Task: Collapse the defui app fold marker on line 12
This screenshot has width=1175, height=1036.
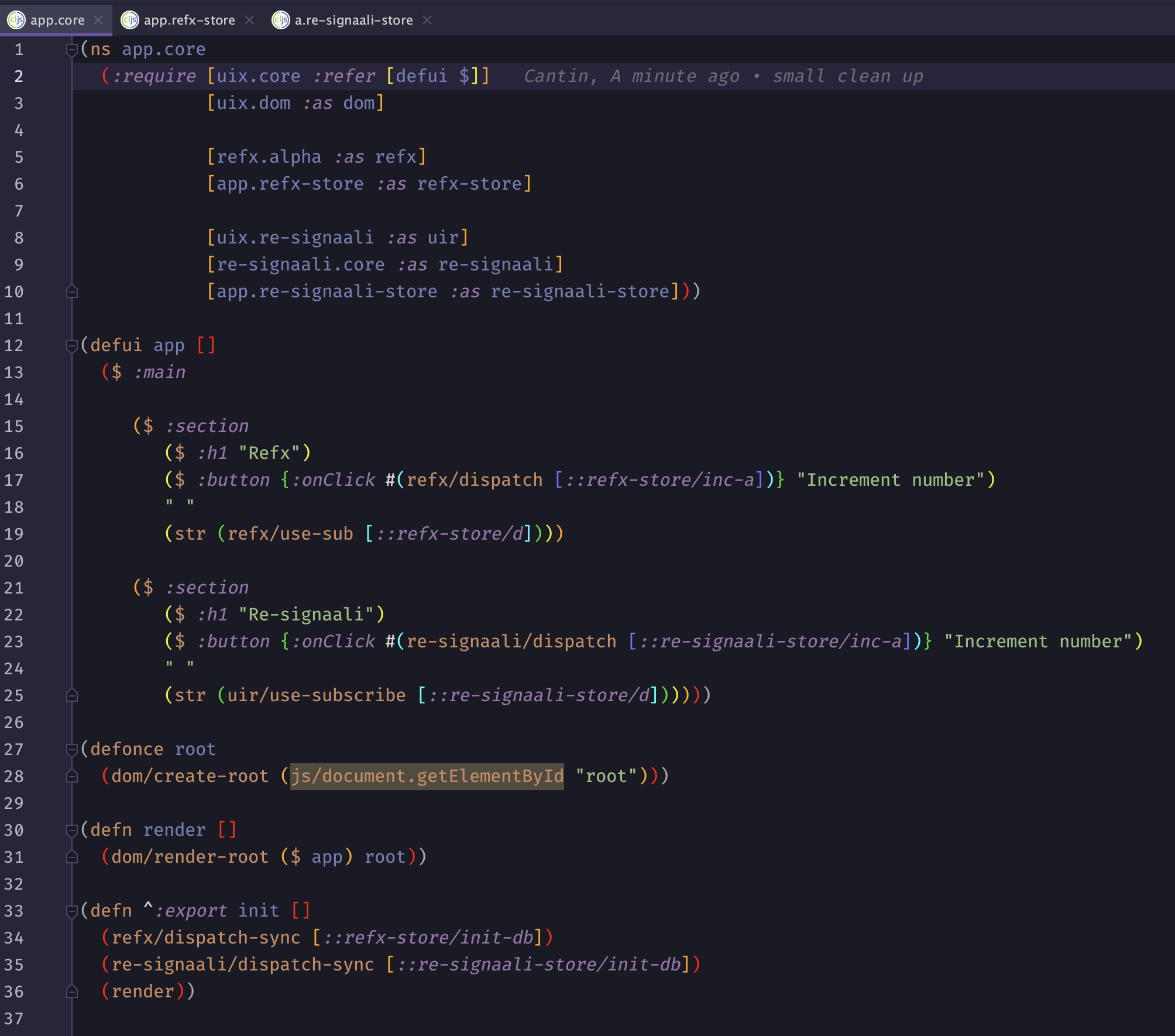Action: 72,347
